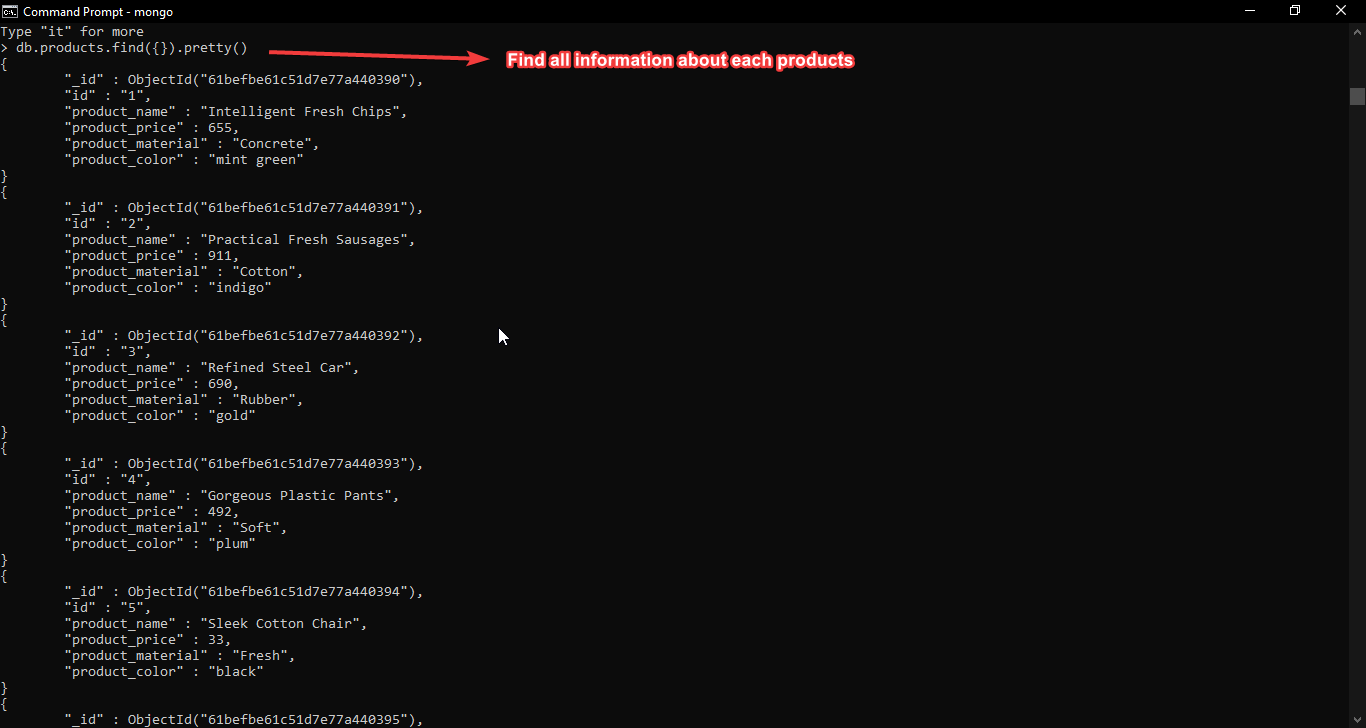Minimize the Command Prompt window
Screen dimensions: 1366x728
(x=1250, y=11)
